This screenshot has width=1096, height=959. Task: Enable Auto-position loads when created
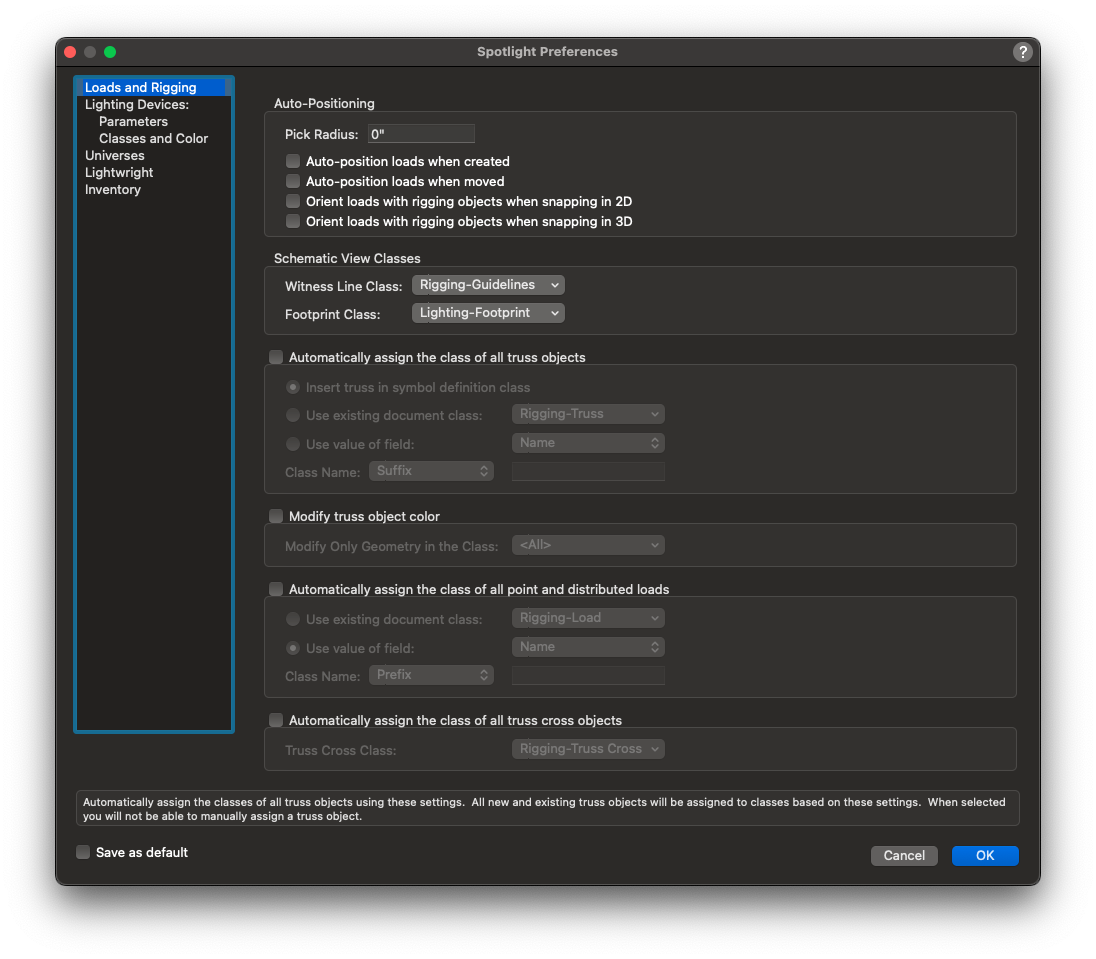[x=293, y=161]
